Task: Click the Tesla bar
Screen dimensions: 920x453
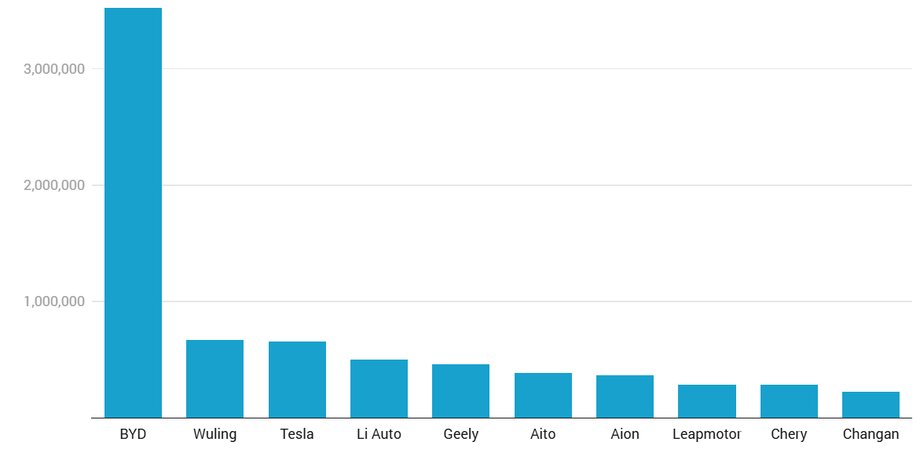Action: [x=297, y=380]
